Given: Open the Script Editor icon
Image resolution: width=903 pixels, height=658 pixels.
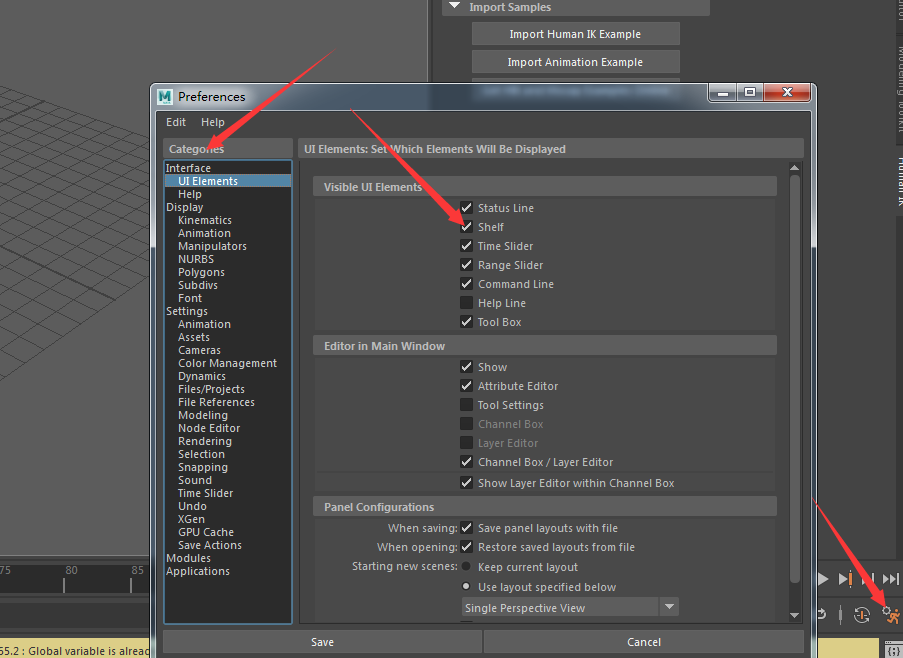Looking at the screenshot, I should (x=893, y=650).
